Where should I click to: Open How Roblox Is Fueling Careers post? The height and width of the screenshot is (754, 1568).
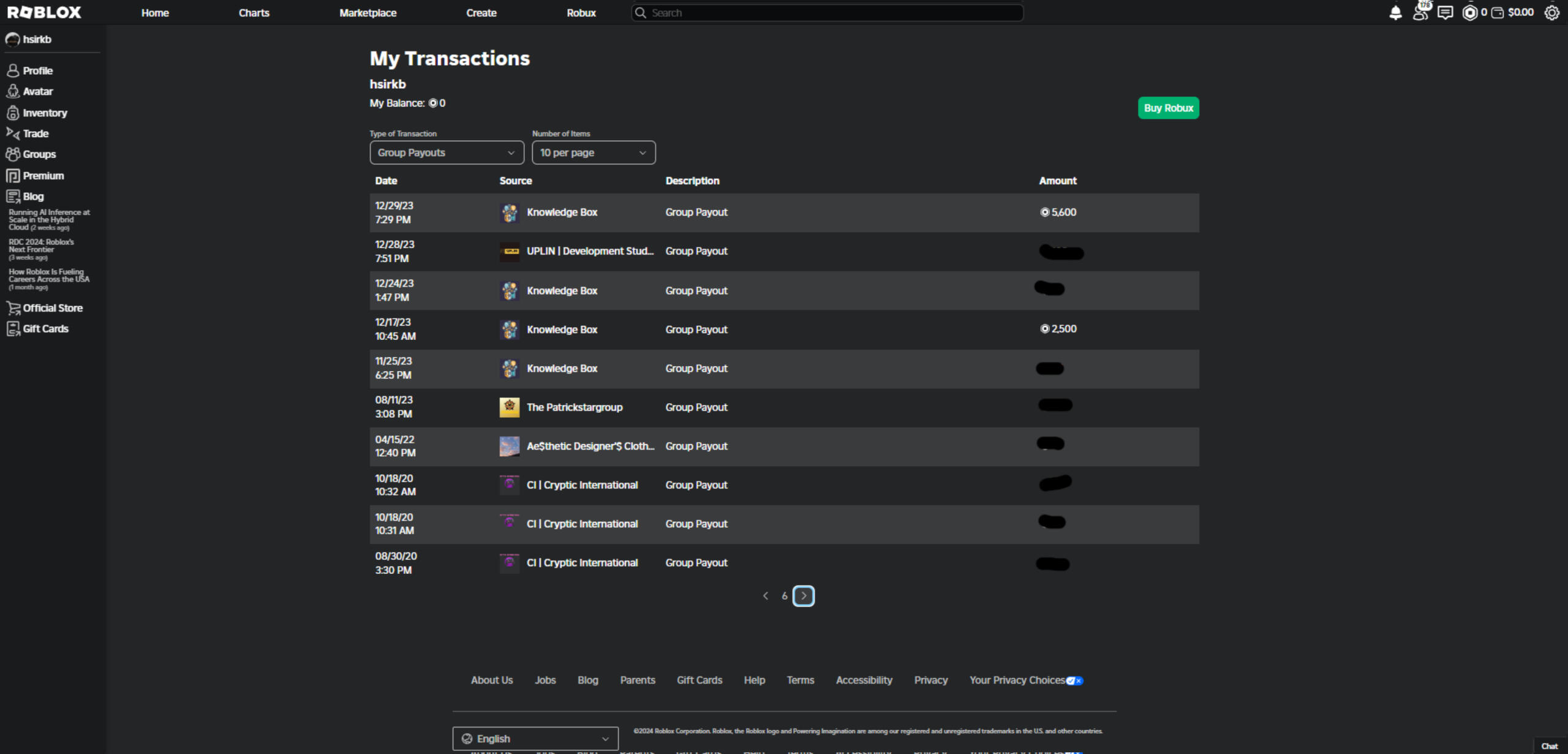[x=49, y=279]
